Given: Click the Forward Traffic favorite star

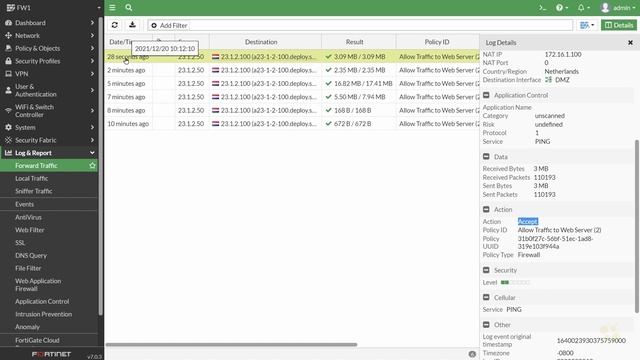Looking at the screenshot, I should (x=92, y=165).
